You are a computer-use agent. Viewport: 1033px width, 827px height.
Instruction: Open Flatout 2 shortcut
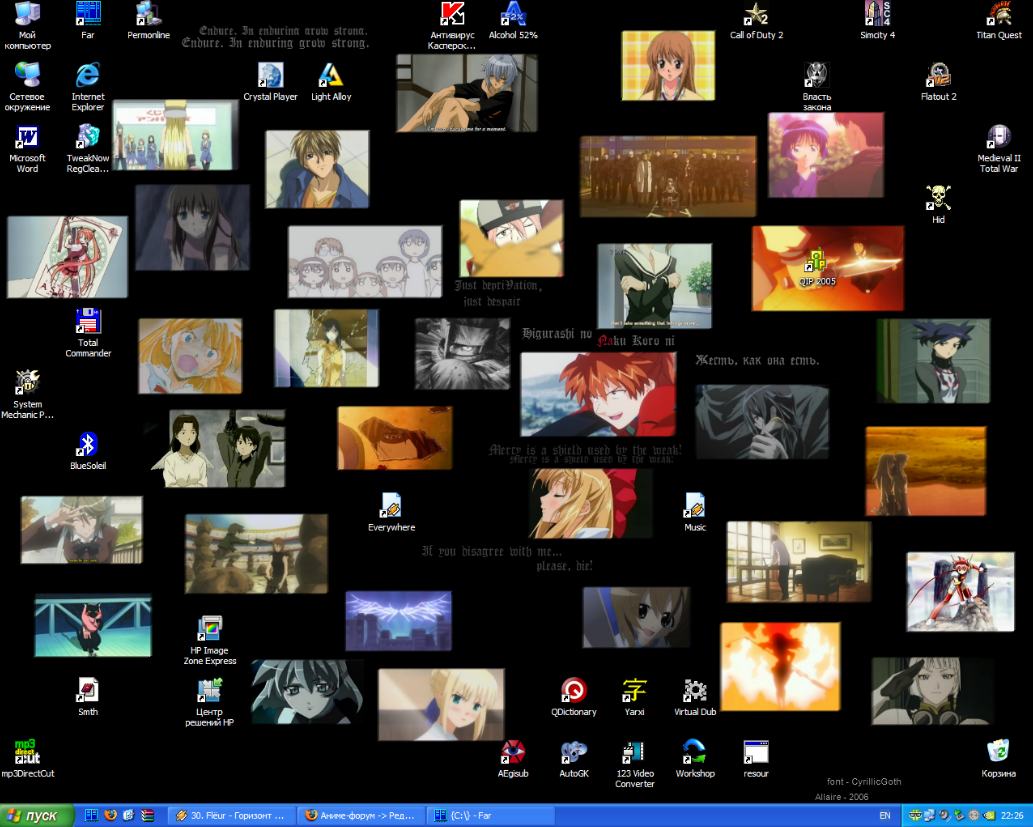pos(938,82)
